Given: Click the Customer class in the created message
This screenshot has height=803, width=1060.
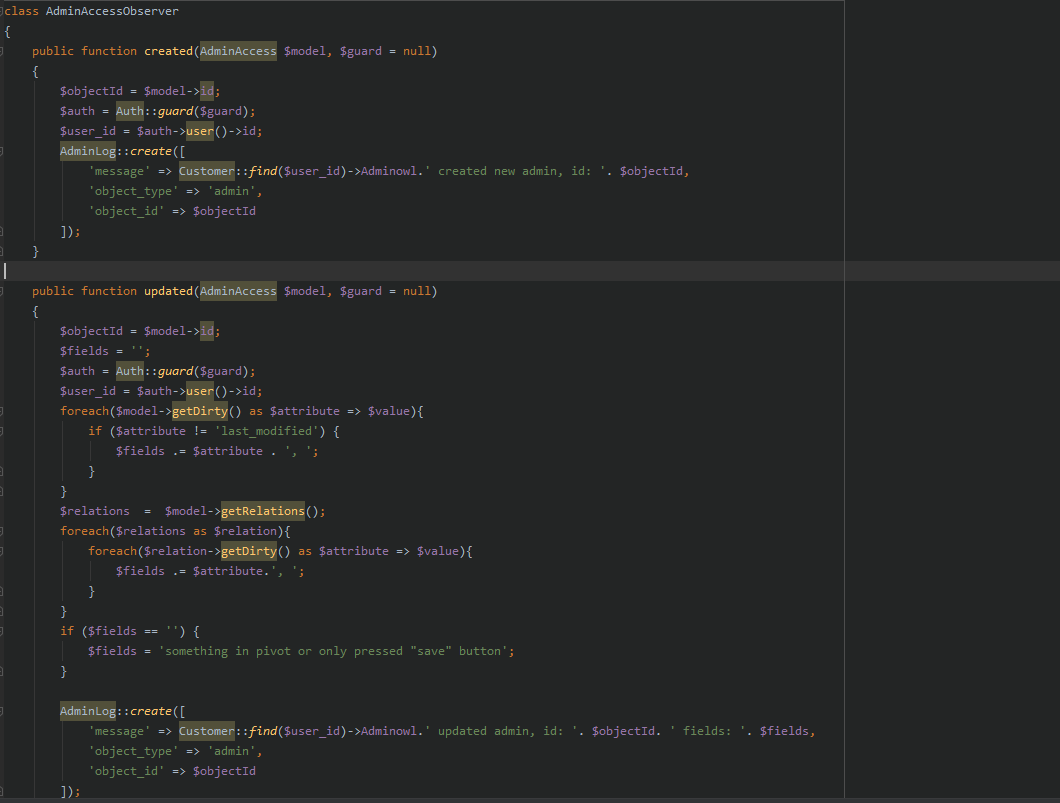Looking at the screenshot, I should [206, 171].
